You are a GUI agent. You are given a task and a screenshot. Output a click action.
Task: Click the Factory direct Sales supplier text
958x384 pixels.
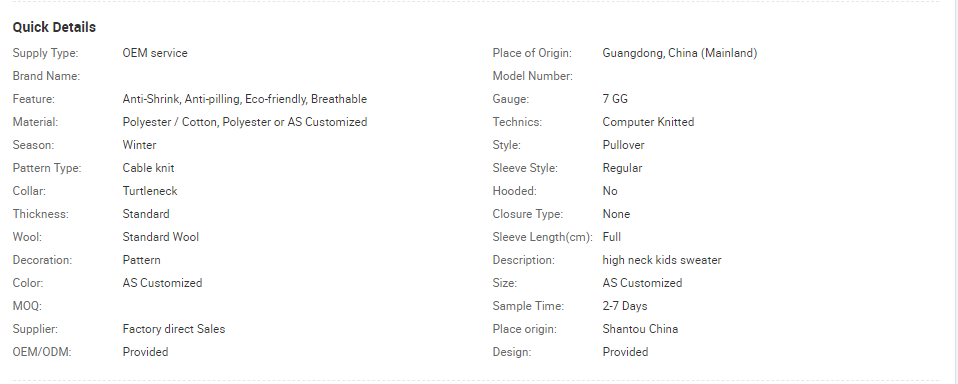point(174,329)
